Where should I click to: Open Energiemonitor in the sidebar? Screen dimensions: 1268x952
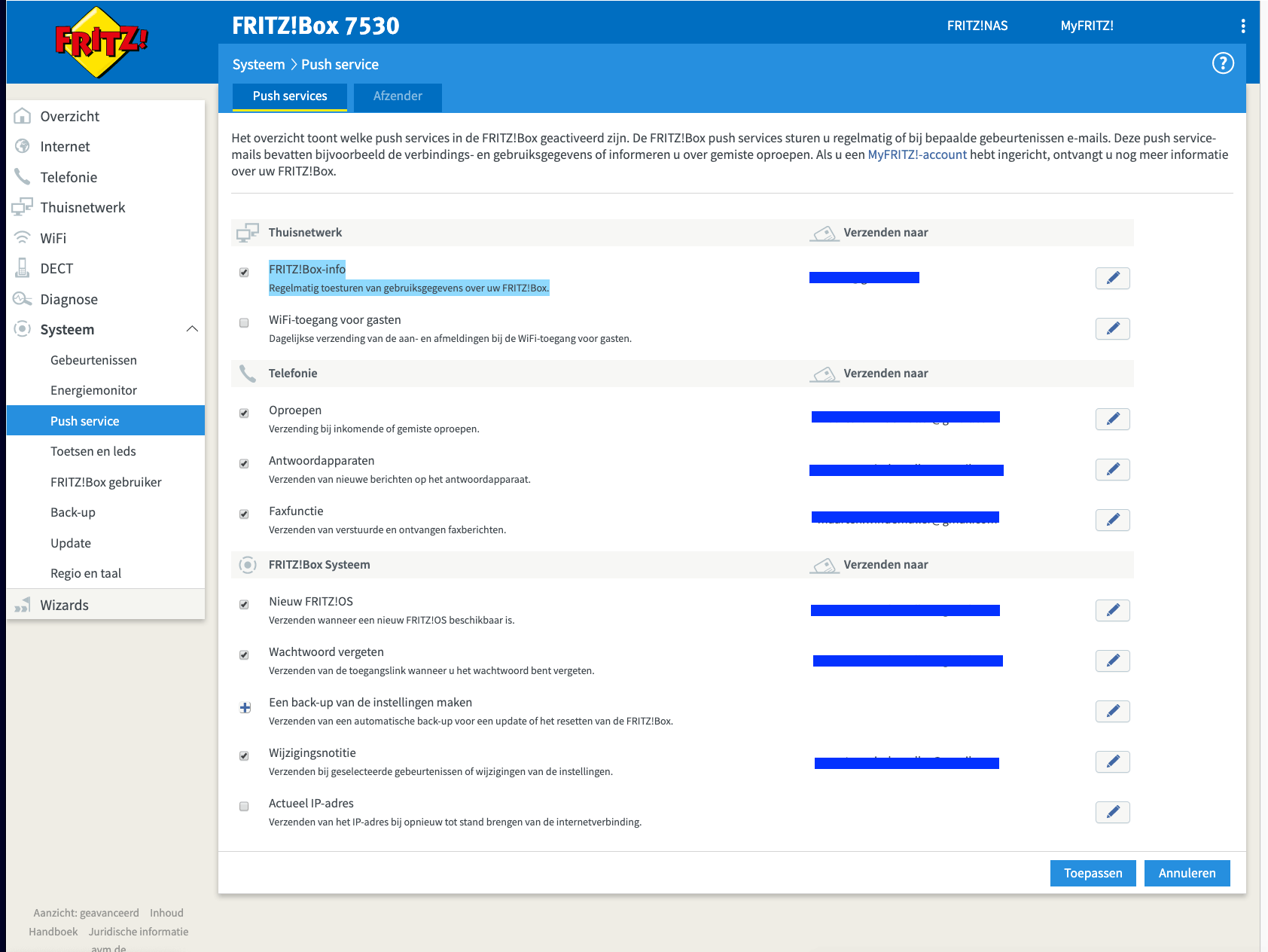[94, 390]
